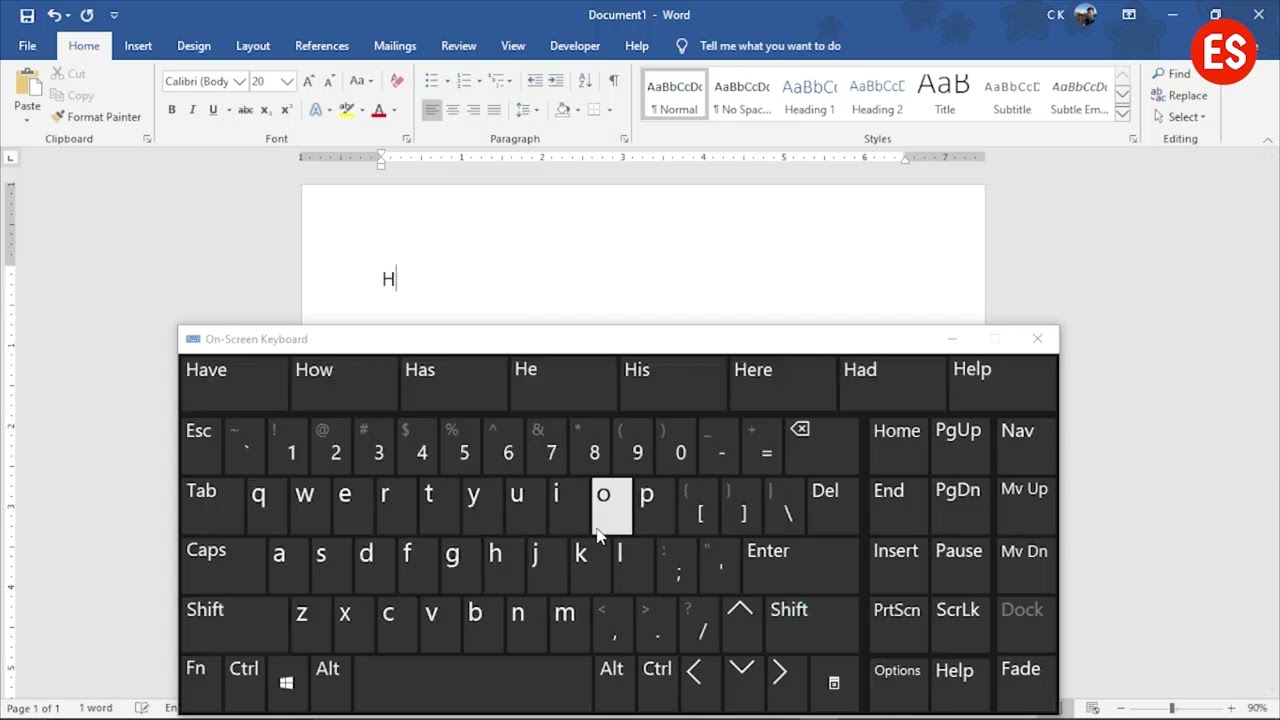This screenshot has height=720, width=1280.
Task: Show paragraph marks with the pilcrow icon
Action: pyautogui.click(x=613, y=81)
